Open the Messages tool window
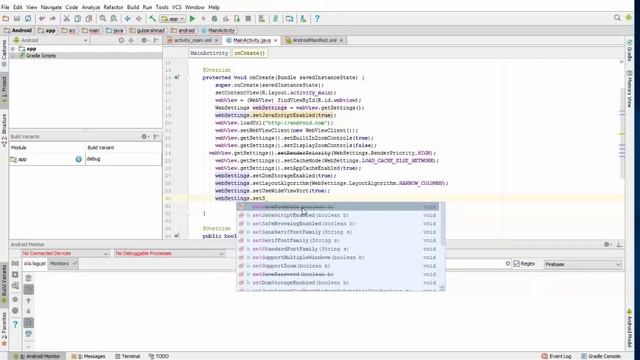Viewport: 640px width, 360px height. (x=89, y=356)
